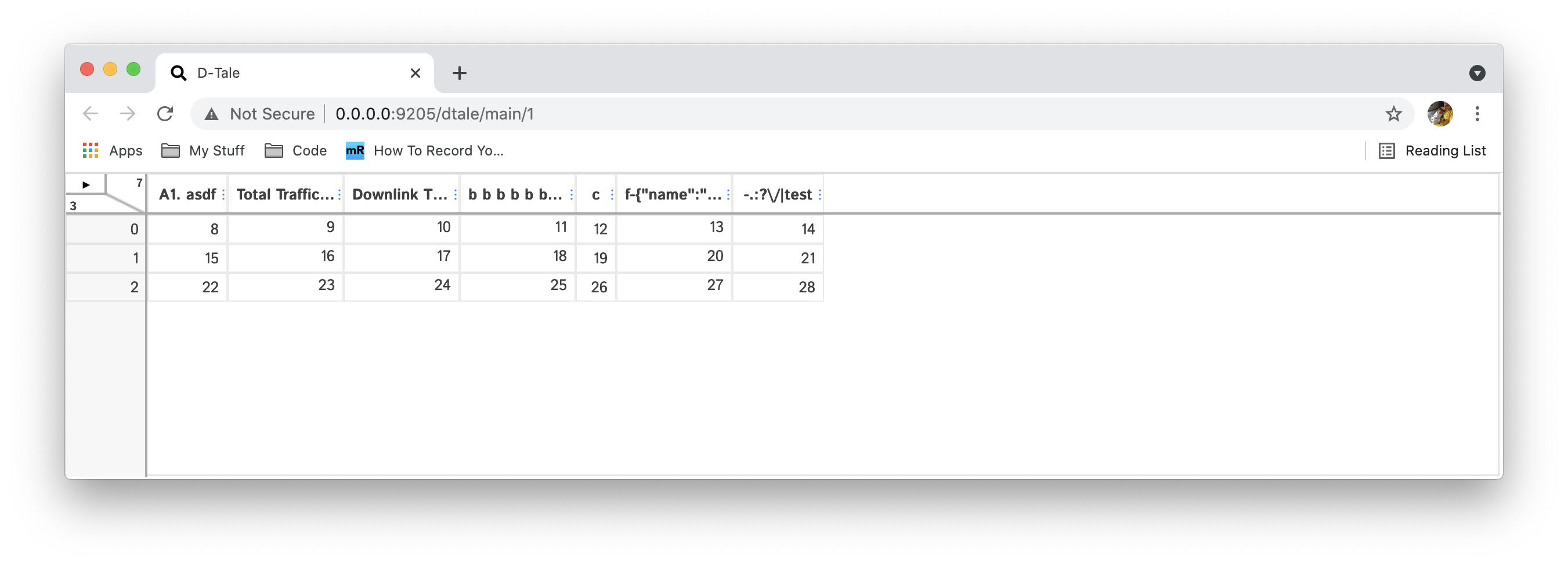Open column menu dots beside "A1. asdf"
The image size is (1568, 565).
pos(223,195)
